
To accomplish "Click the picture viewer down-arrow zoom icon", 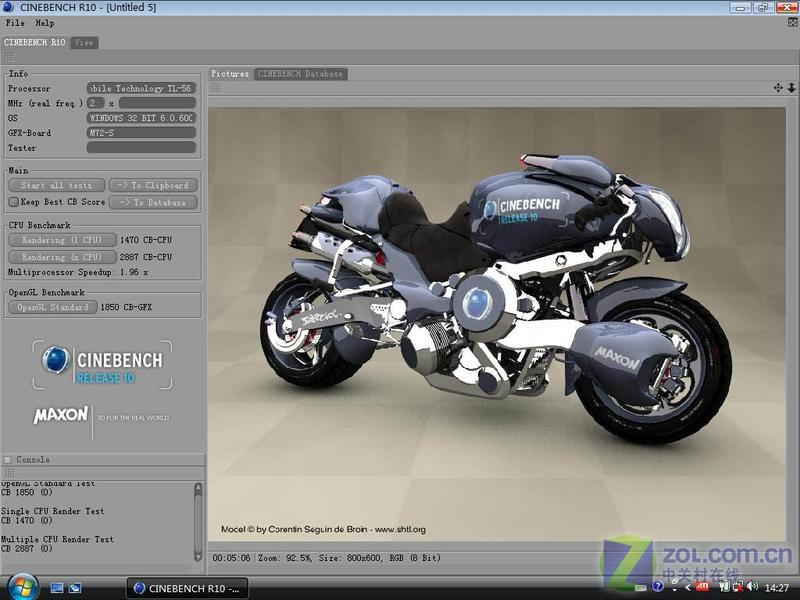I will pos(791,88).
